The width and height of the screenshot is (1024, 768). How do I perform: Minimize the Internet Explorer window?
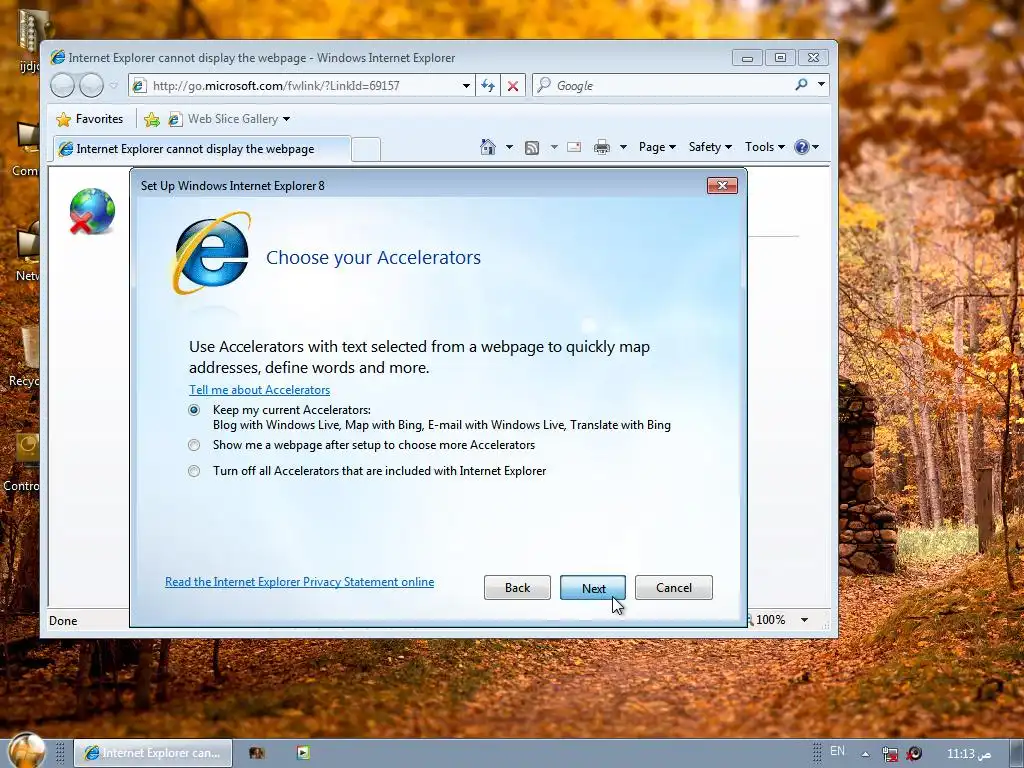pyautogui.click(x=747, y=58)
